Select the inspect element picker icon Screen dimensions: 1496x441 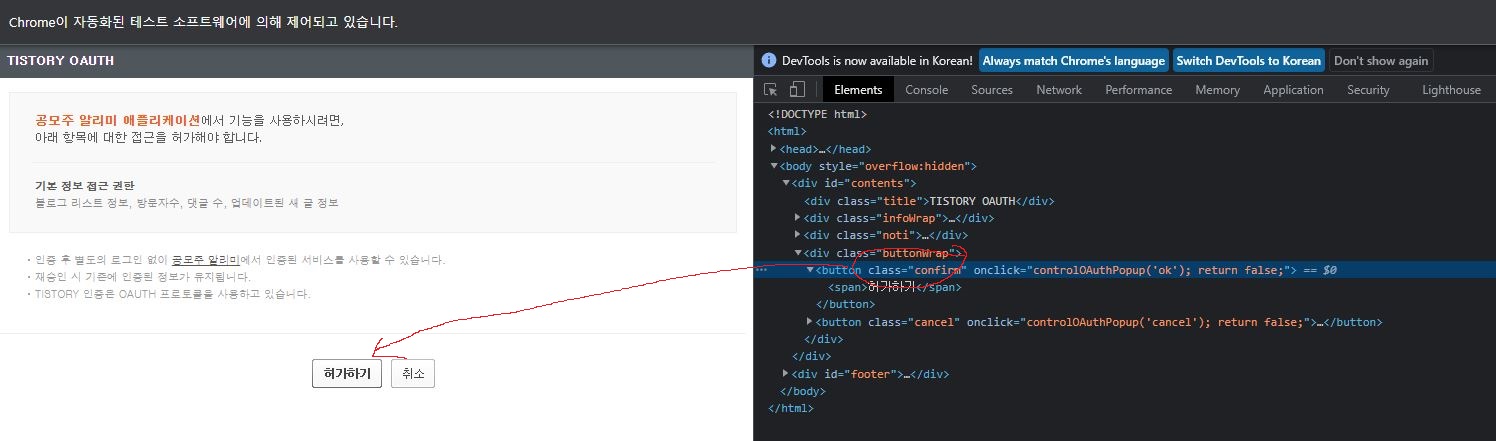click(x=771, y=89)
